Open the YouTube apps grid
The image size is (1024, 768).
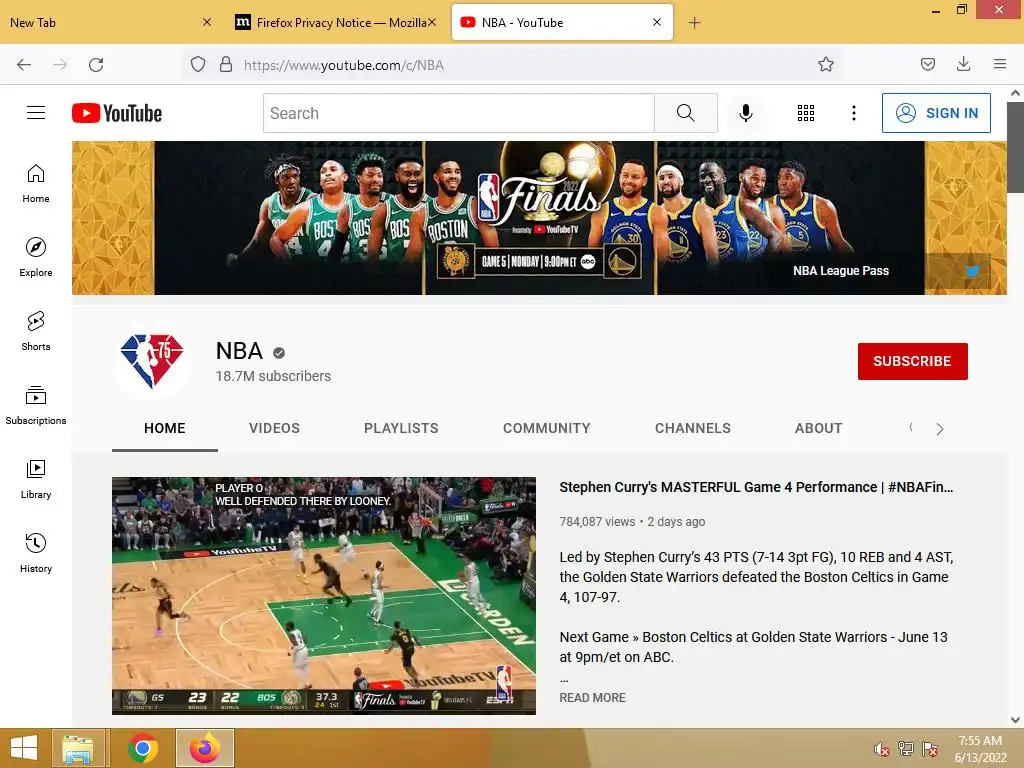coord(806,113)
